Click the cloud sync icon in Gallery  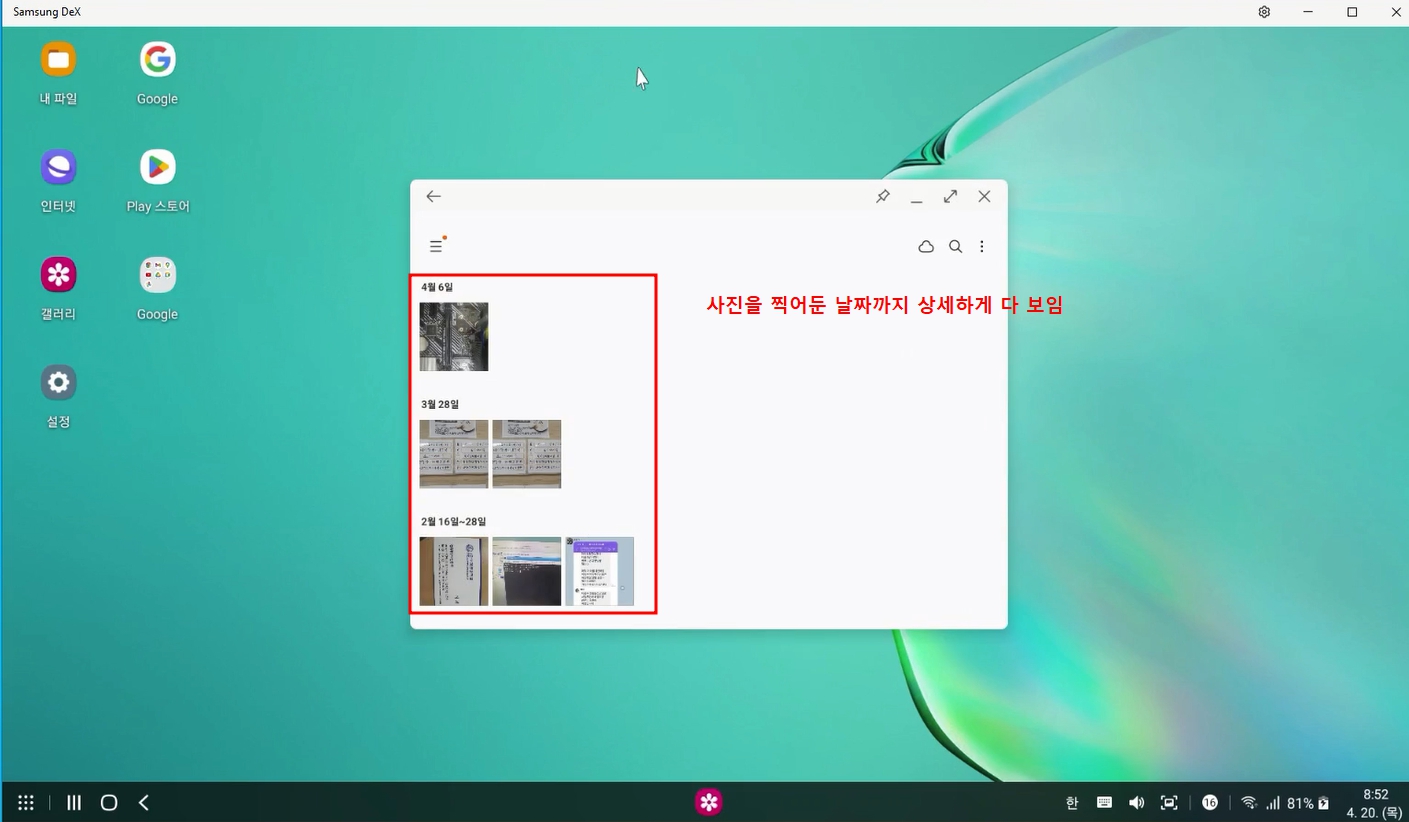tap(926, 246)
